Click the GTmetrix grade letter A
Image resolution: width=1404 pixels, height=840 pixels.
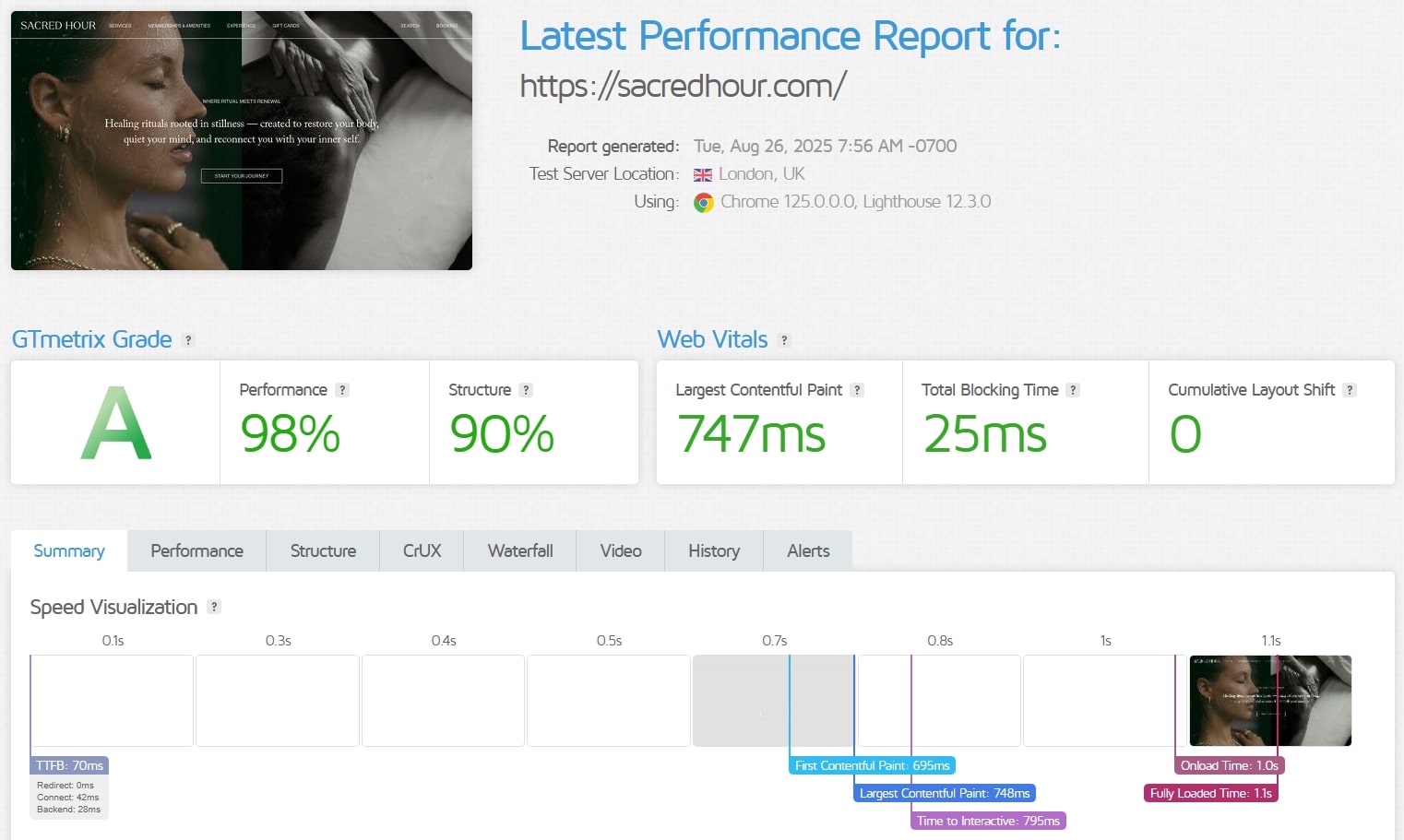[x=116, y=423]
